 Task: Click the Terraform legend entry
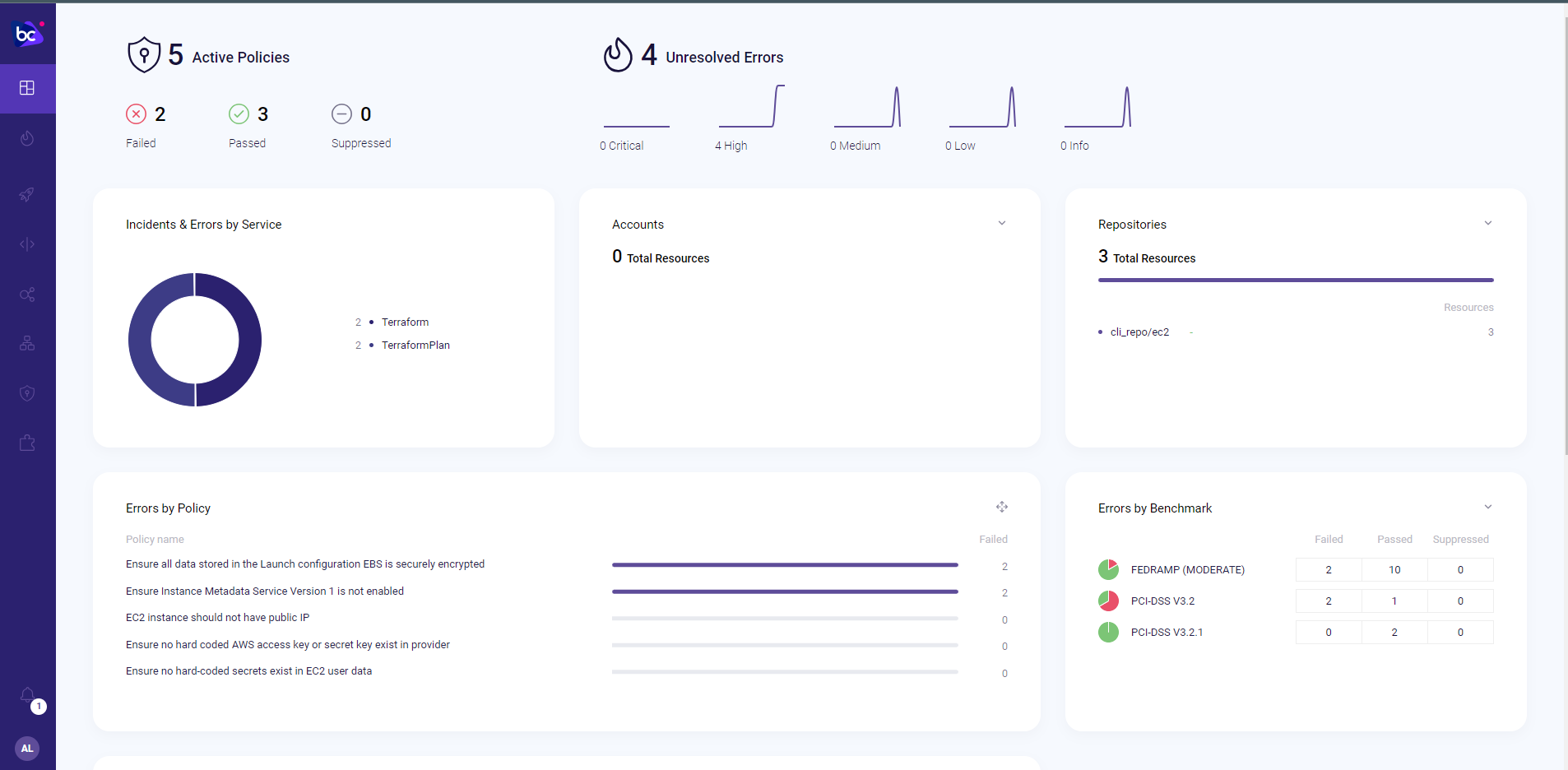pos(405,322)
